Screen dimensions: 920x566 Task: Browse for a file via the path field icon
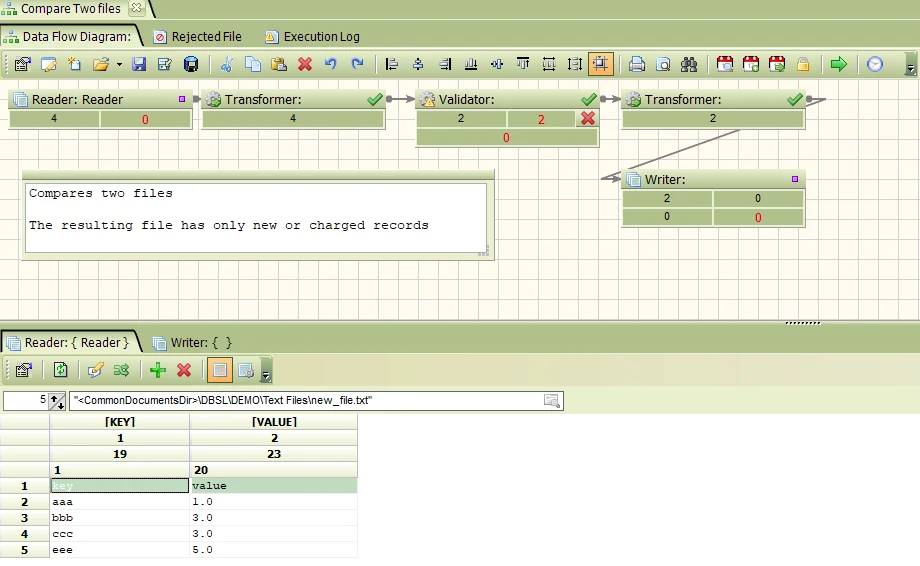pos(552,401)
